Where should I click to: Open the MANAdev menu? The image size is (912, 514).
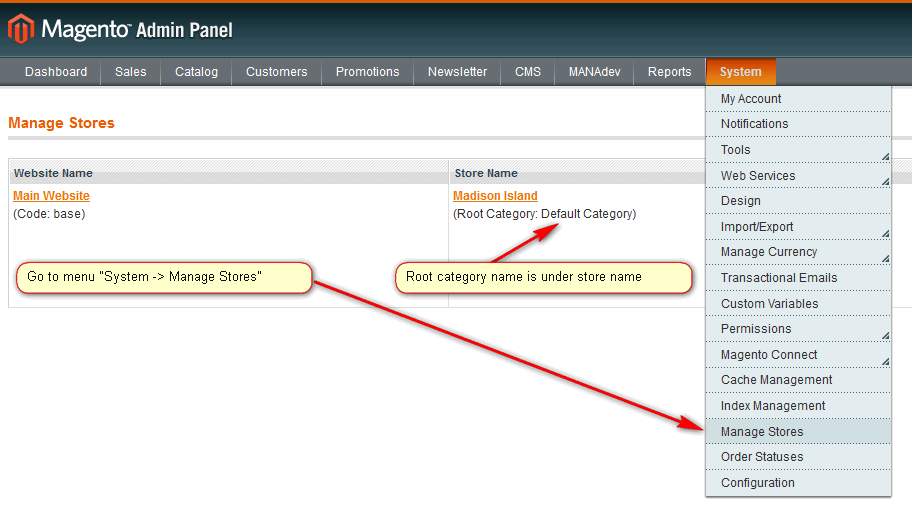click(594, 72)
